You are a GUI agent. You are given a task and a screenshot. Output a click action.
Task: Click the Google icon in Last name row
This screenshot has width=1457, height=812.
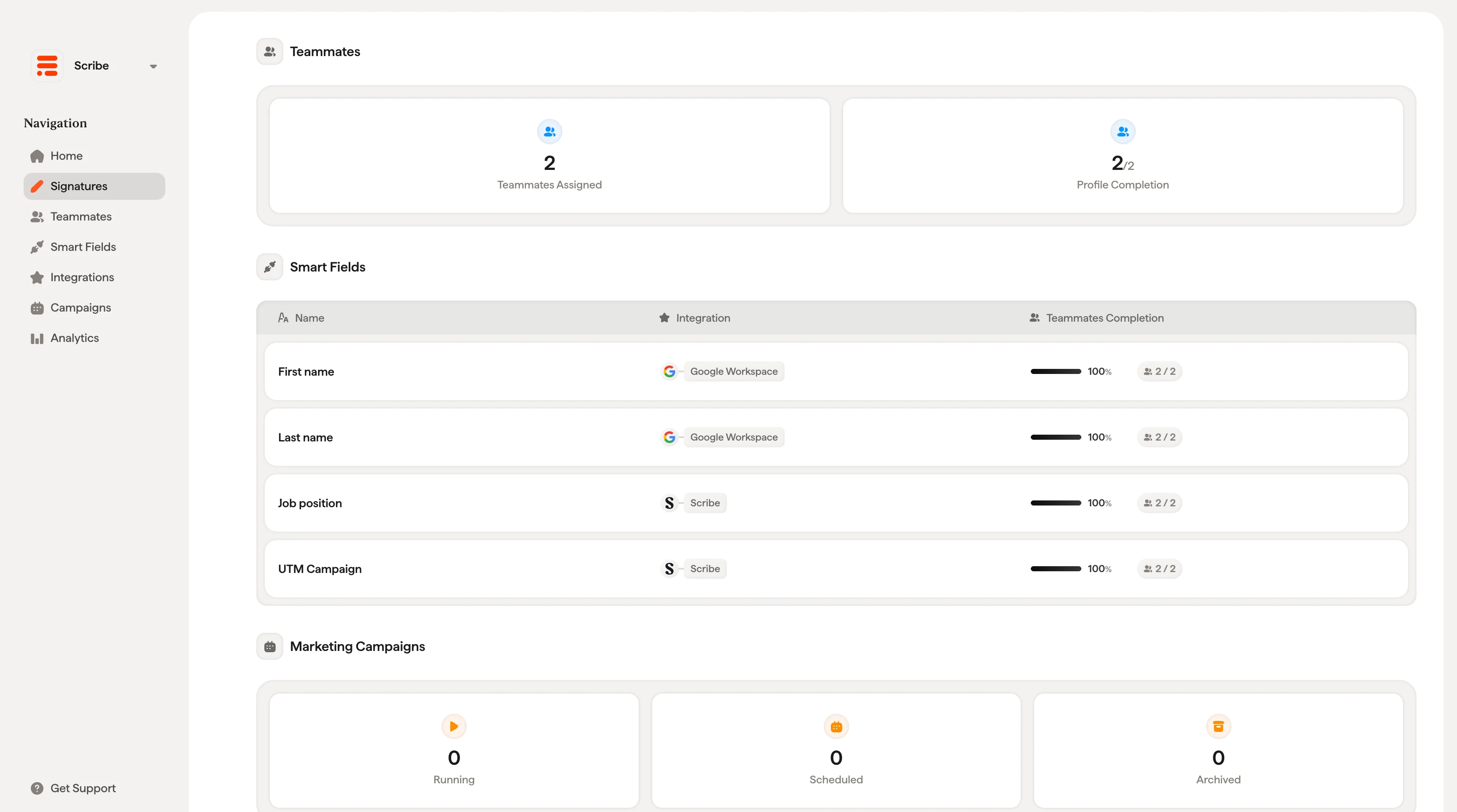(669, 437)
